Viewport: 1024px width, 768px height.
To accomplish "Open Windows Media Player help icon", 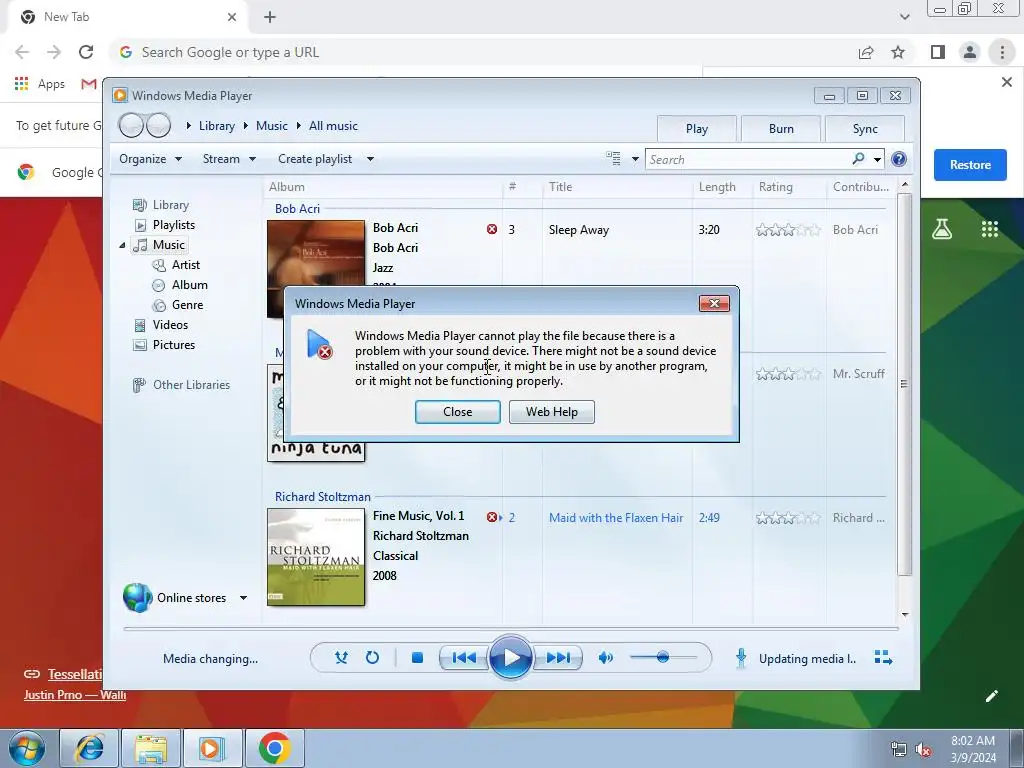I will [x=899, y=159].
